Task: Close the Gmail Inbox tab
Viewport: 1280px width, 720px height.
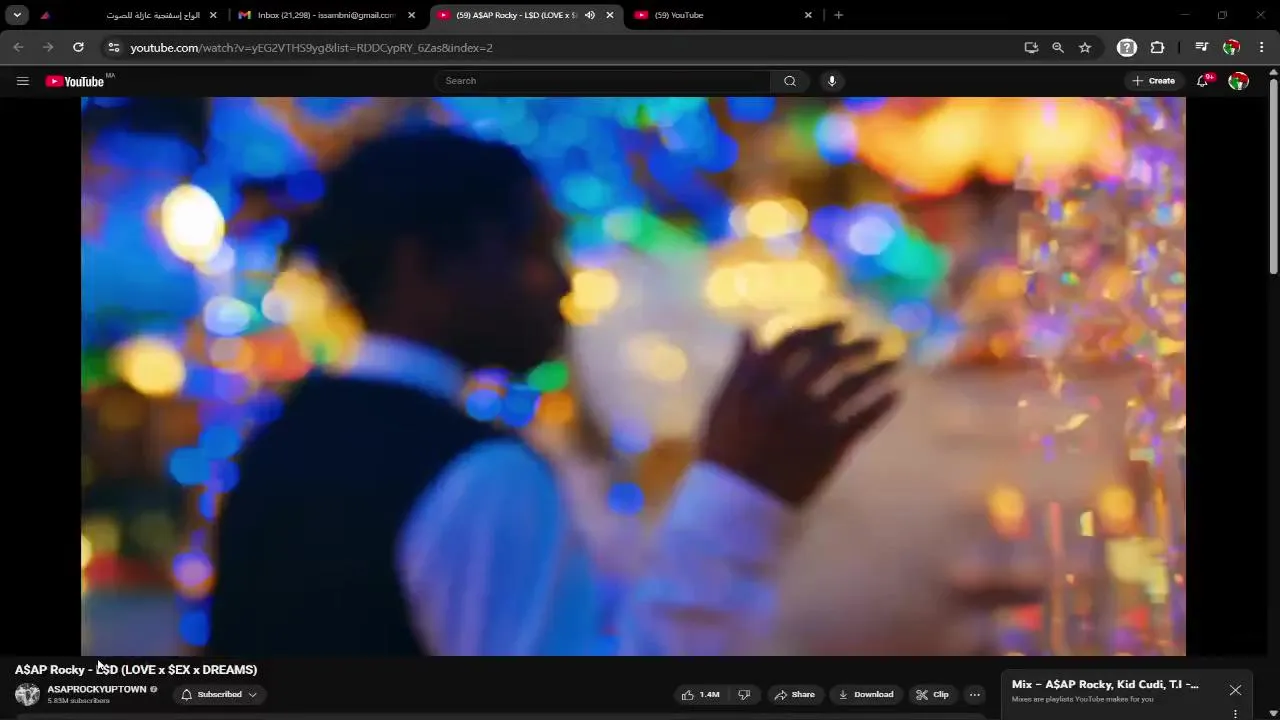Action: click(411, 15)
